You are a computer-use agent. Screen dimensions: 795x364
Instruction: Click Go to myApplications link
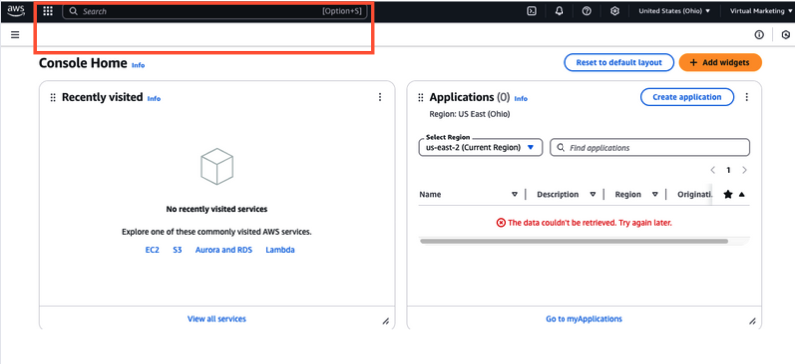(584, 319)
